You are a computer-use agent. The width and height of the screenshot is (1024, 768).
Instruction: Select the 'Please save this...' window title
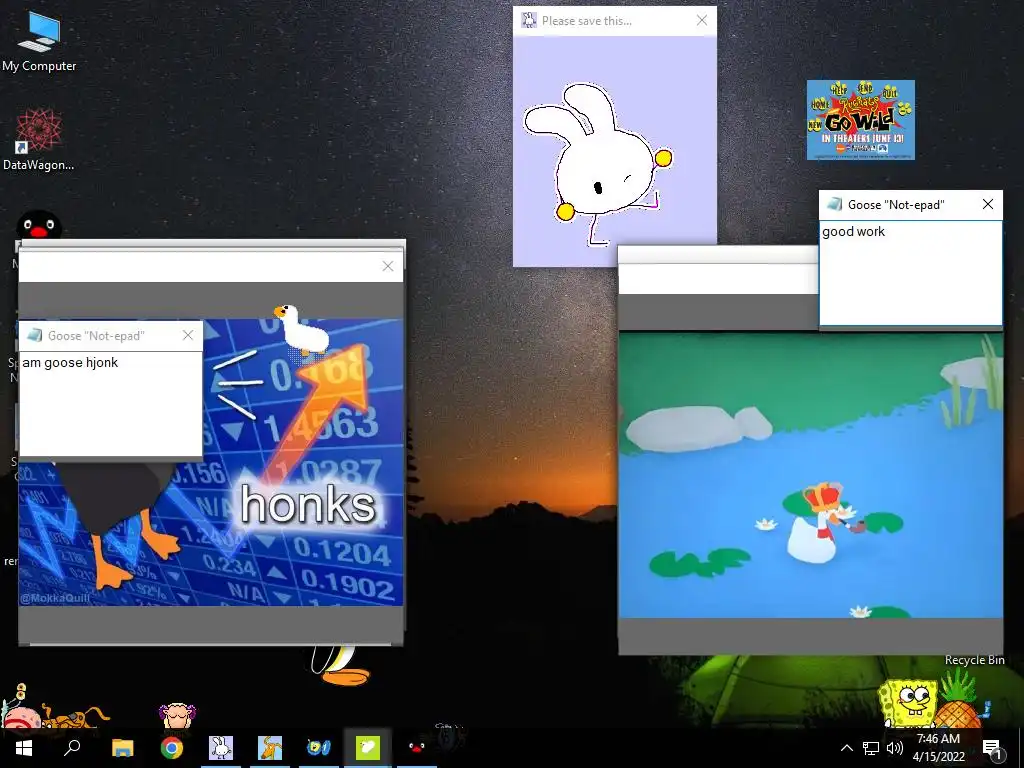586,21
